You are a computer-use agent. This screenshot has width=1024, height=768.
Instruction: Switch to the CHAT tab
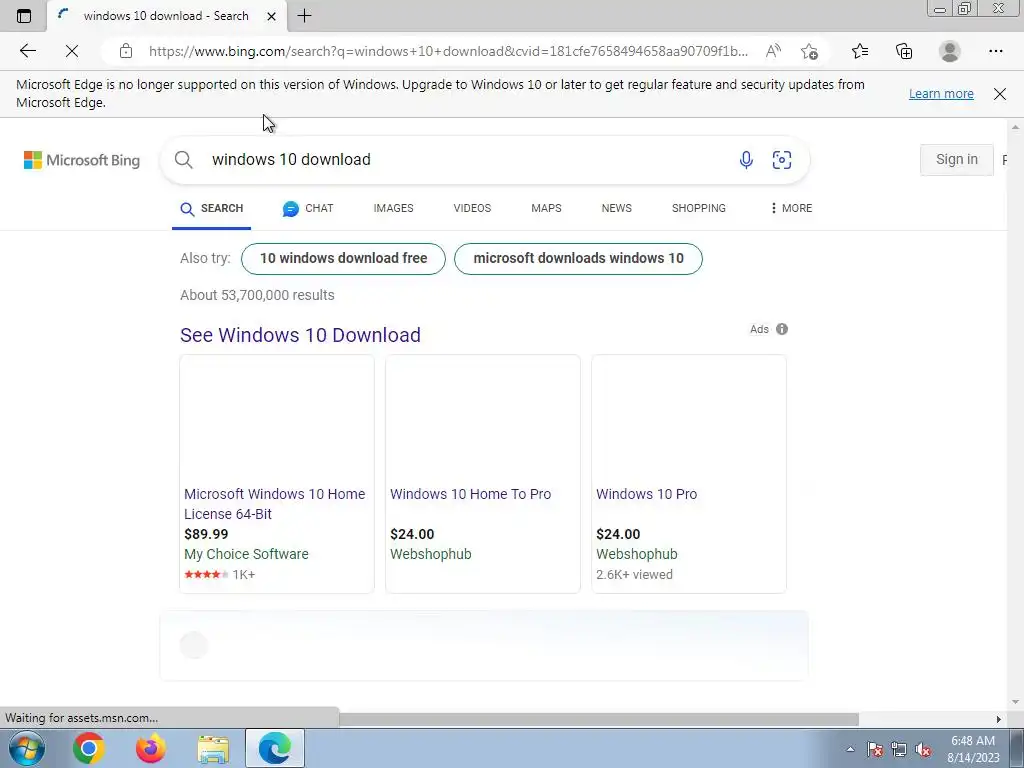(308, 208)
